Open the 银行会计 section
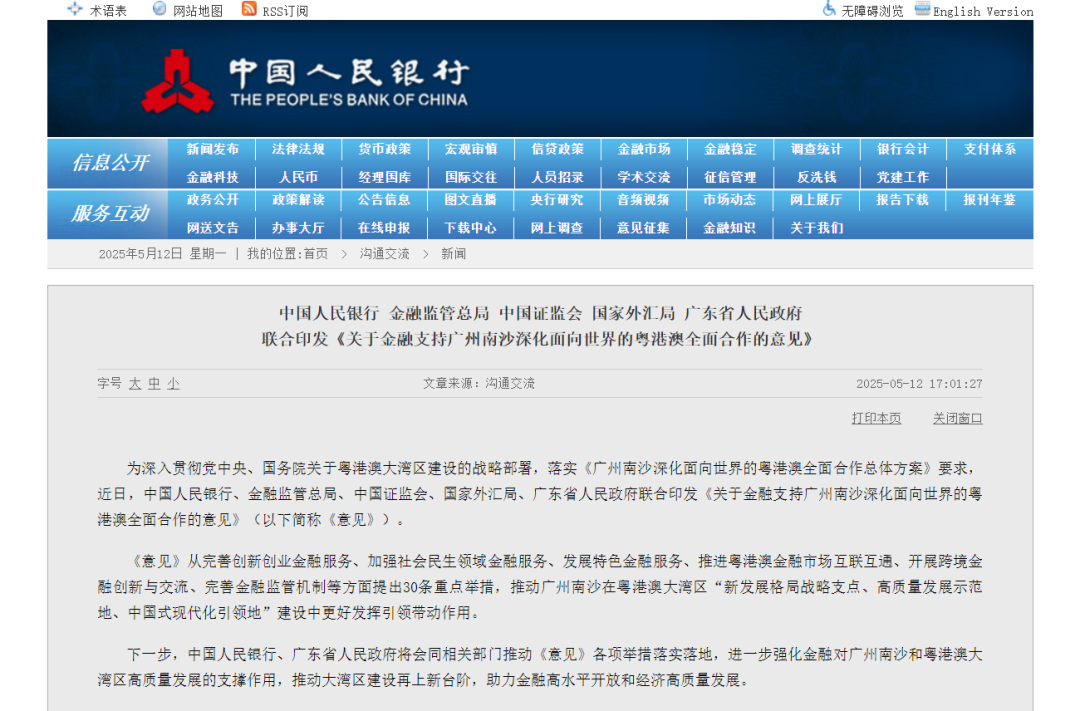The width and height of the screenshot is (1080, 711). point(903,150)
